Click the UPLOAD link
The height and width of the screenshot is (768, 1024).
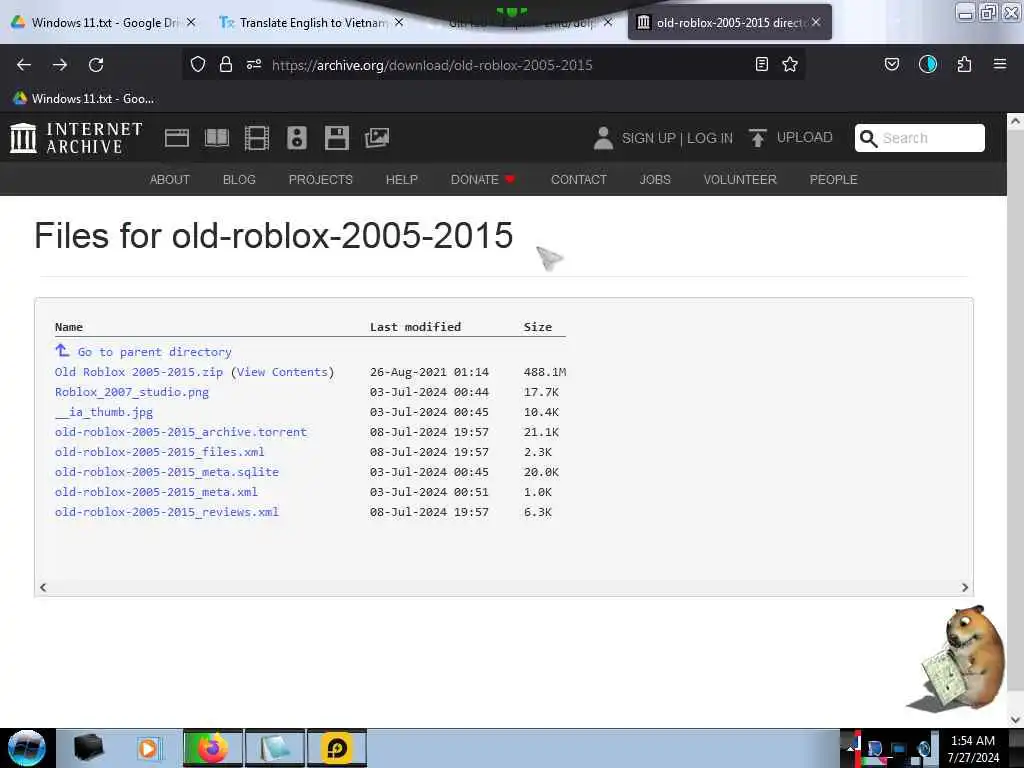[x=805, y=138]
